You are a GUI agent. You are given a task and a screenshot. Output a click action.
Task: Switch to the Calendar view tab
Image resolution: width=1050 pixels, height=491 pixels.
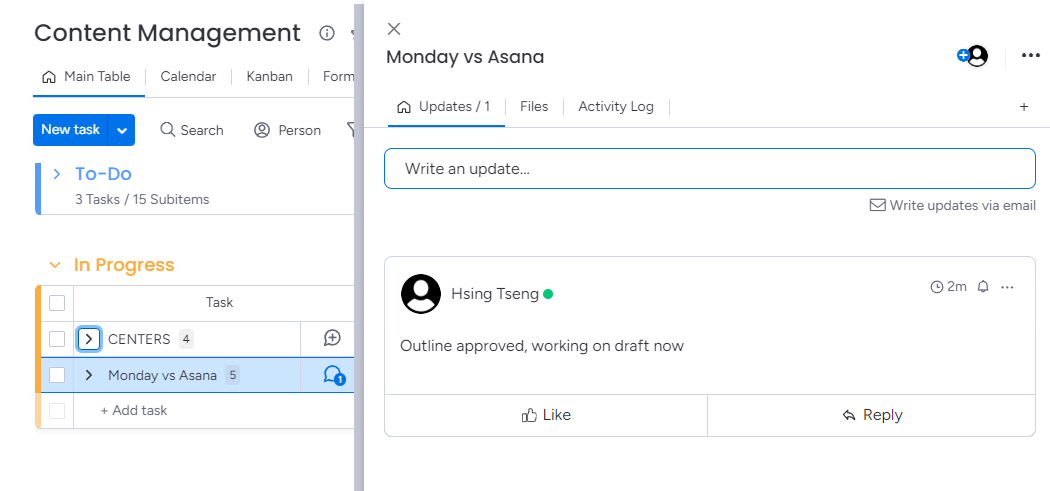188,76
